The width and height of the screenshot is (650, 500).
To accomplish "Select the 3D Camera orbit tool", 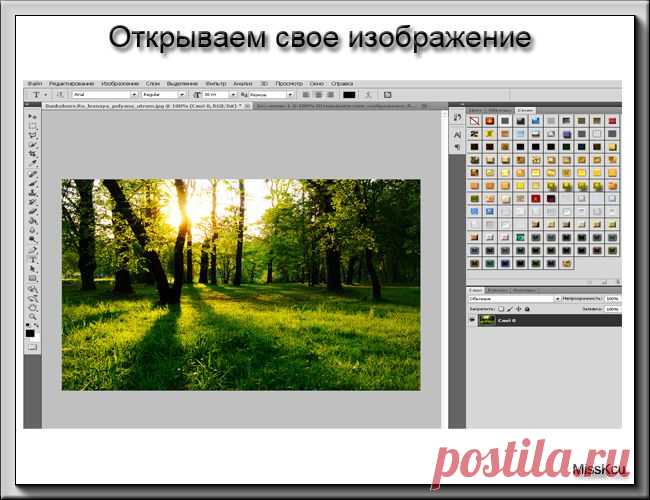I will click(32, 298).
